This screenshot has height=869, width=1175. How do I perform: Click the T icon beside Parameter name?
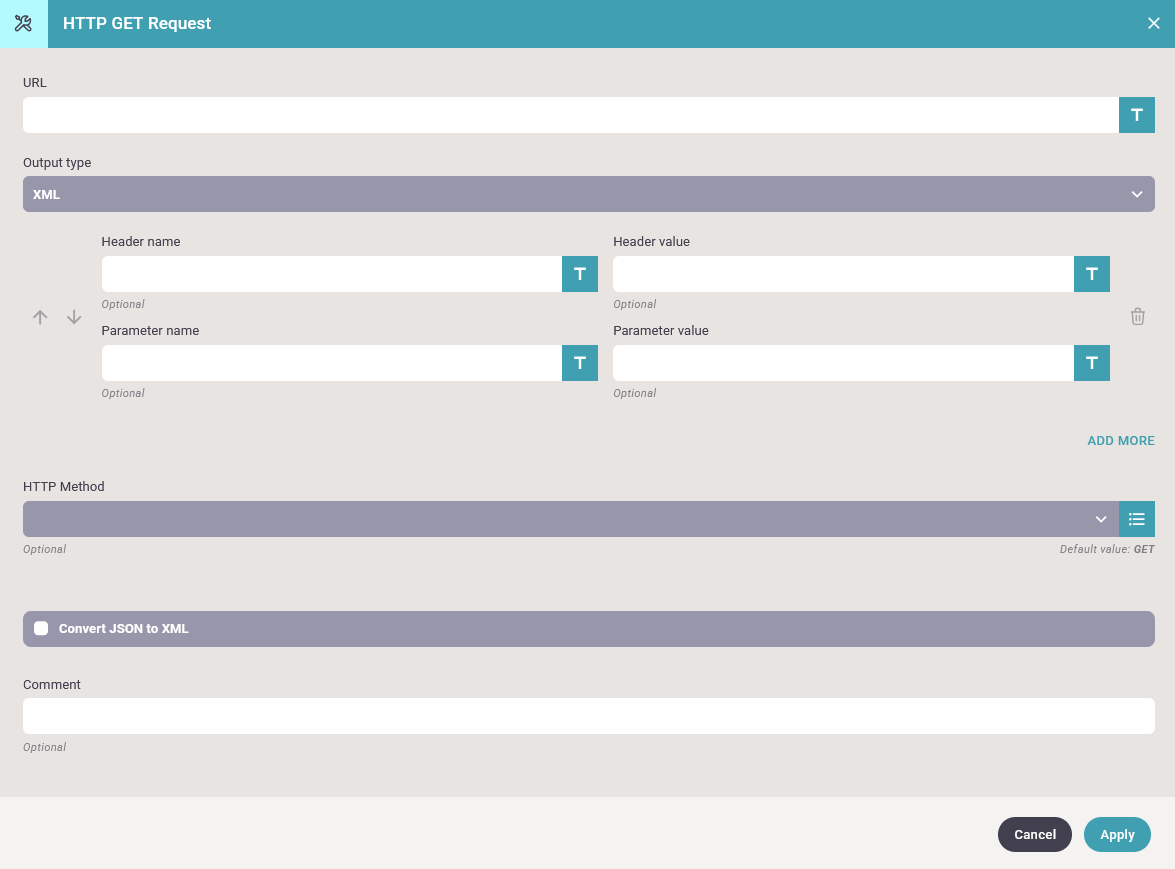[x=579, y=363]
